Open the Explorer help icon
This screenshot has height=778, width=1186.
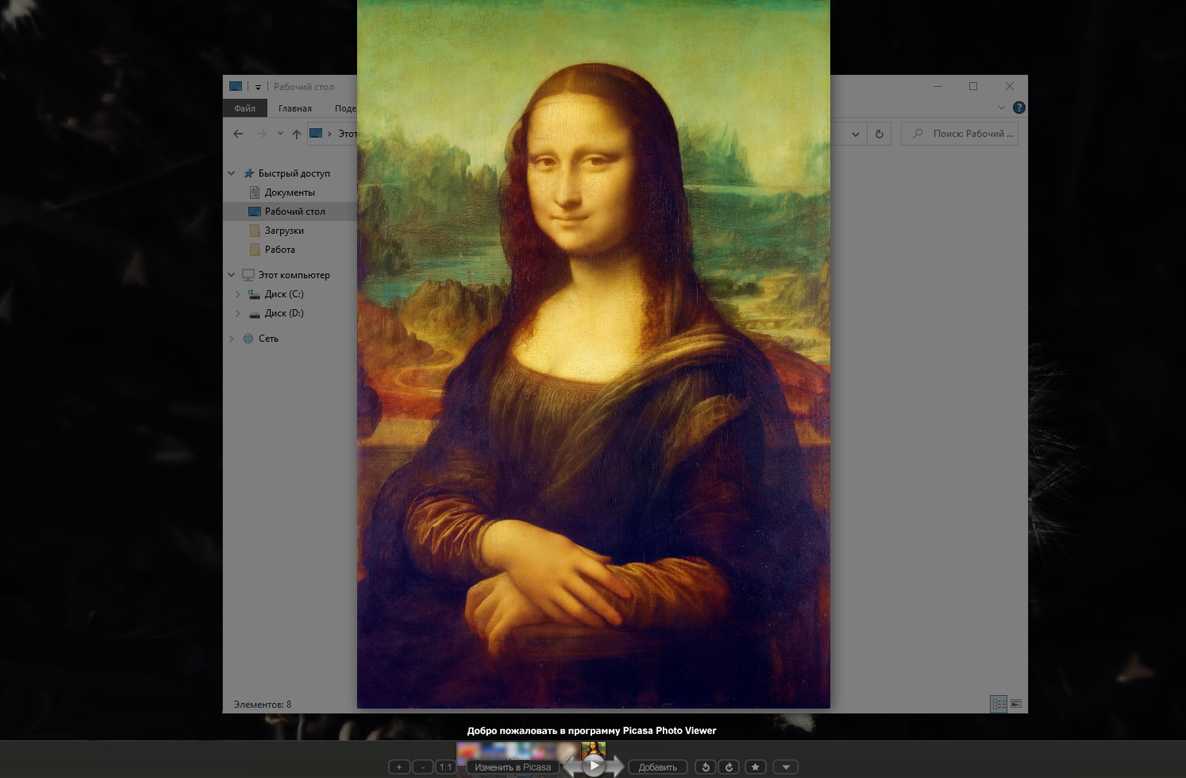click(1019, 107)
